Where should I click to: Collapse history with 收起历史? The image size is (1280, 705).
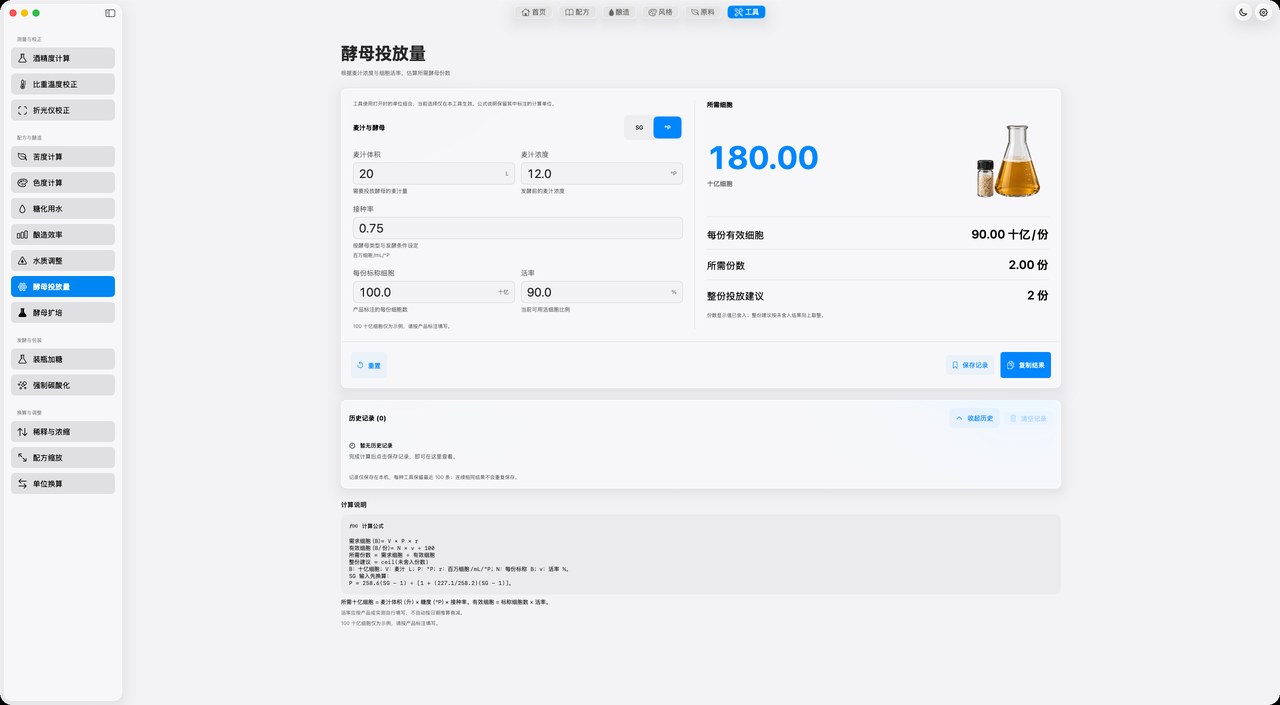point(974,418)
